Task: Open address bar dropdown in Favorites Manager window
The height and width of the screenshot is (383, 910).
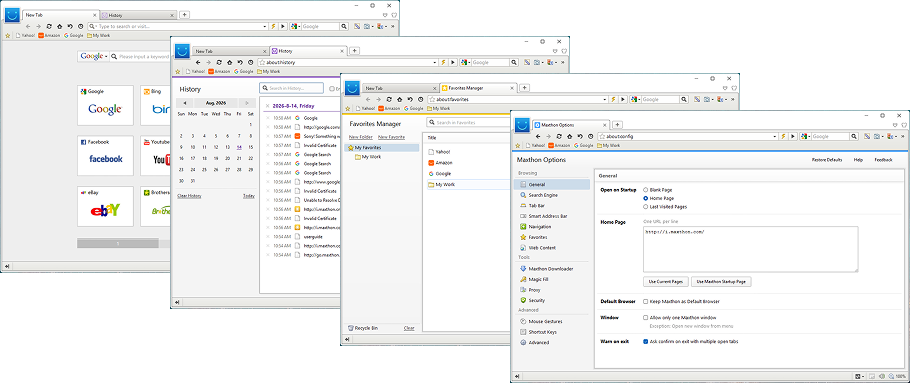Action: tap(605, 99)
